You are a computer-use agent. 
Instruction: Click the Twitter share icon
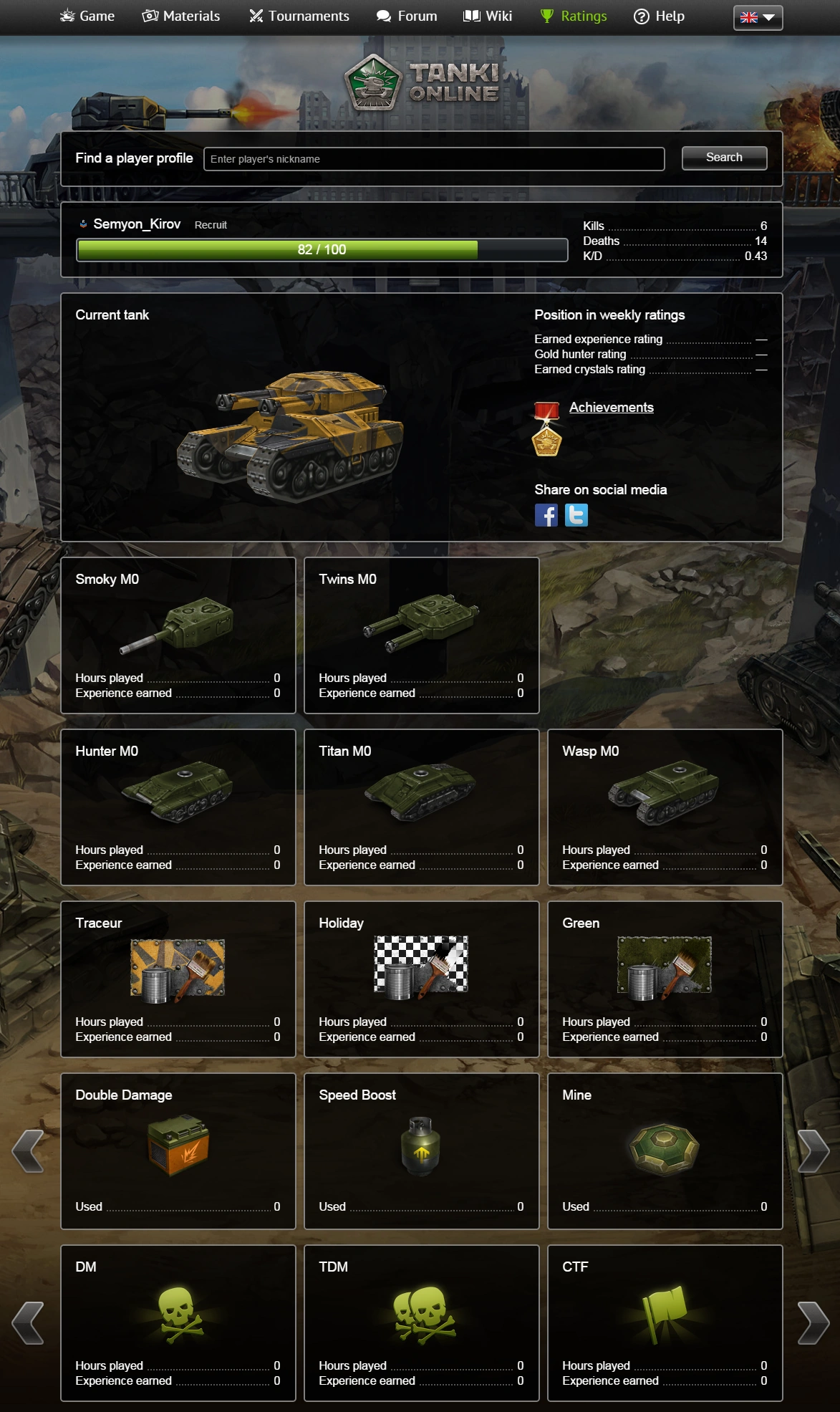point(576,515)
